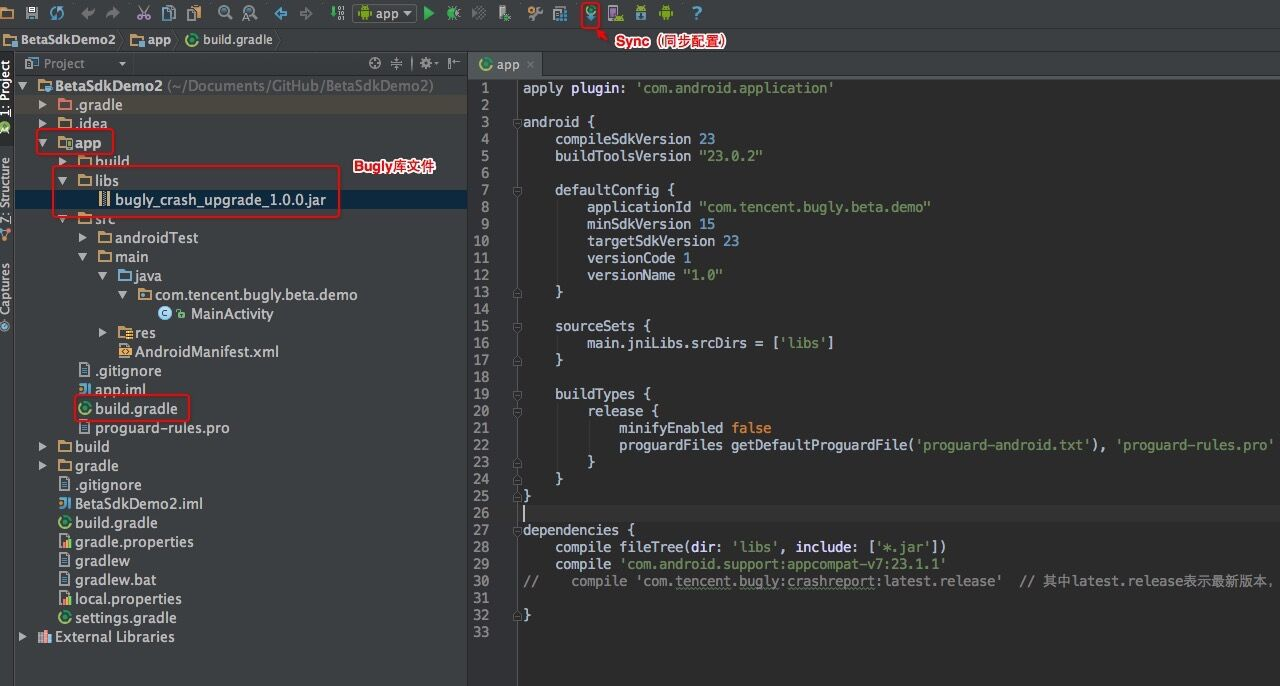Expand the .gradle folder arrow
Screen dimensions: 1280x686
43,105
